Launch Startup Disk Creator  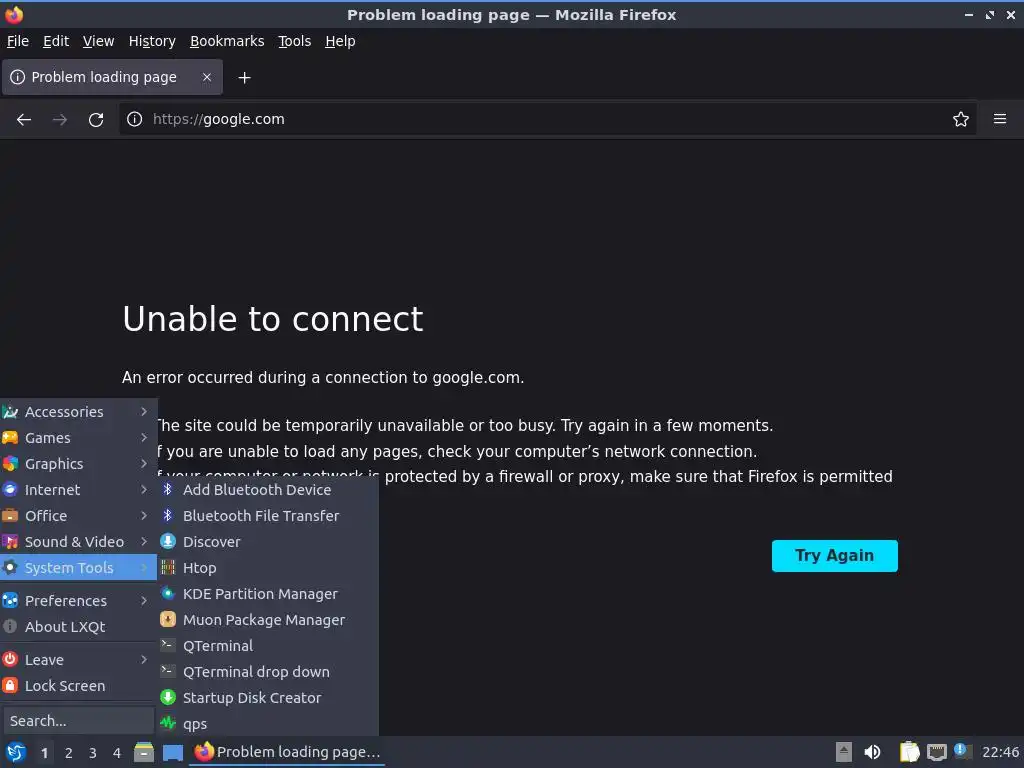tap(268, 698)
